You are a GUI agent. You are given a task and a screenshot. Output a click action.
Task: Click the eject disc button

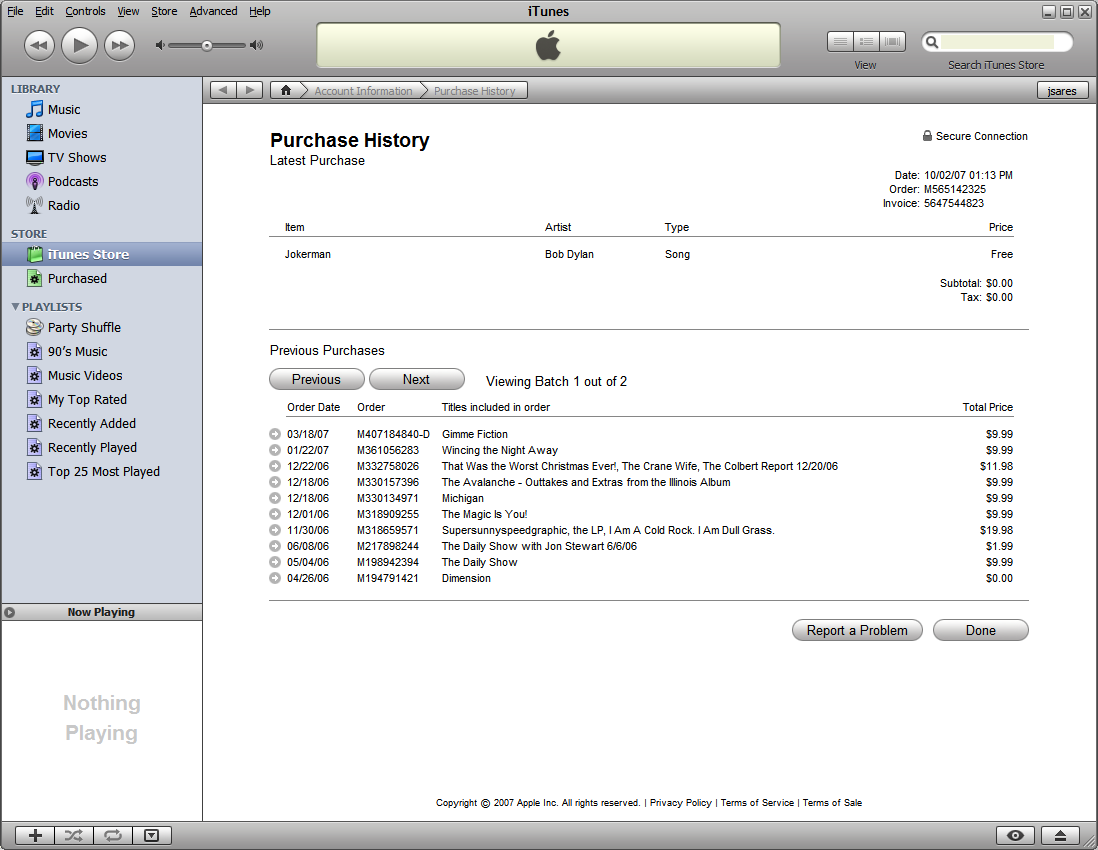point(1060,835)
